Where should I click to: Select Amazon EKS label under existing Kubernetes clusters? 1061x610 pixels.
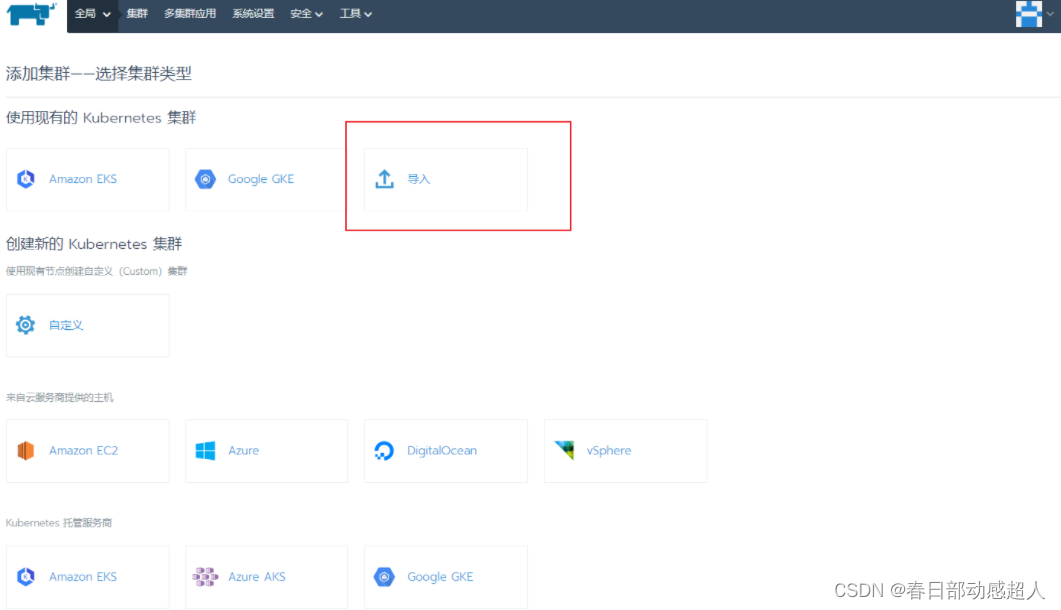83,179
